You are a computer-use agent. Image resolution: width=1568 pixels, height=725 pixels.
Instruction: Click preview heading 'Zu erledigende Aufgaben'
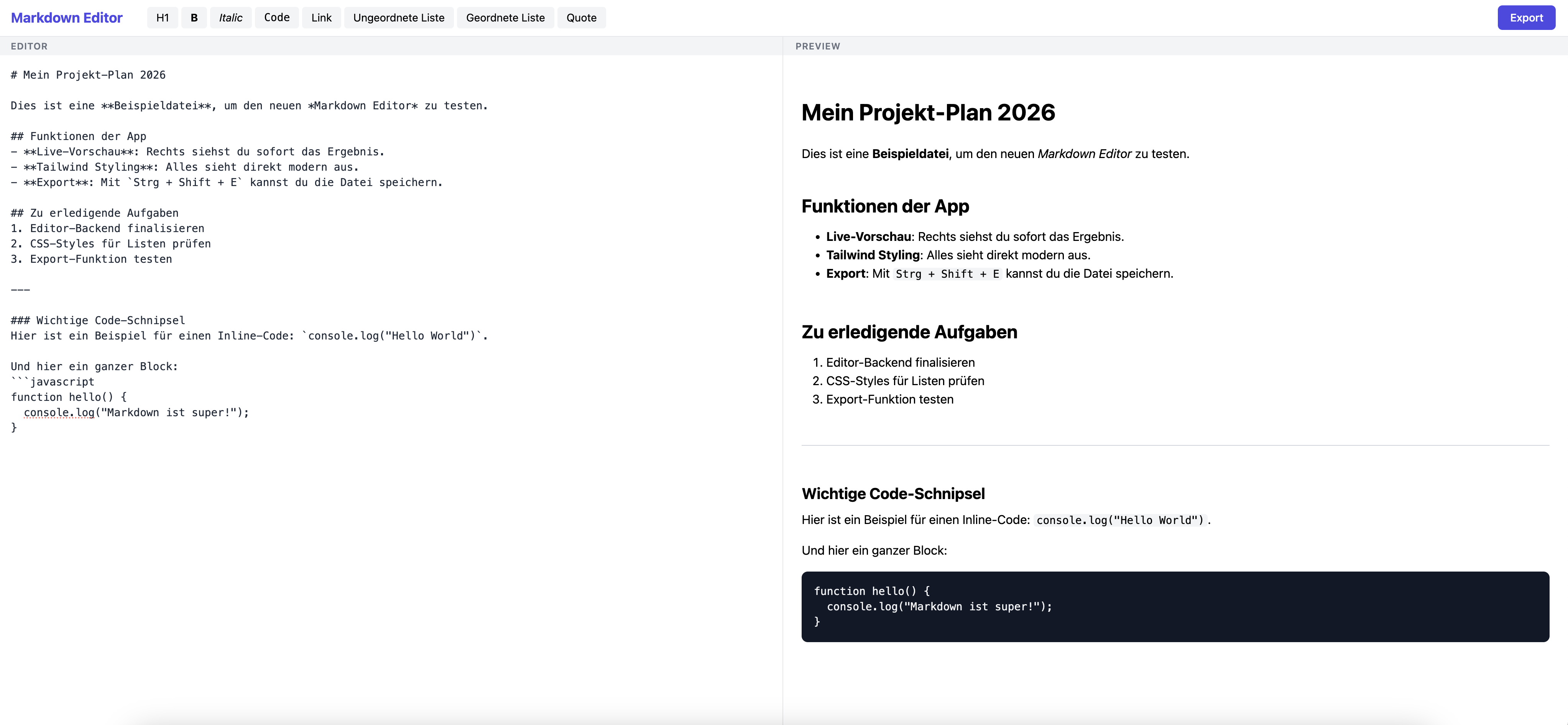point(909,332)
